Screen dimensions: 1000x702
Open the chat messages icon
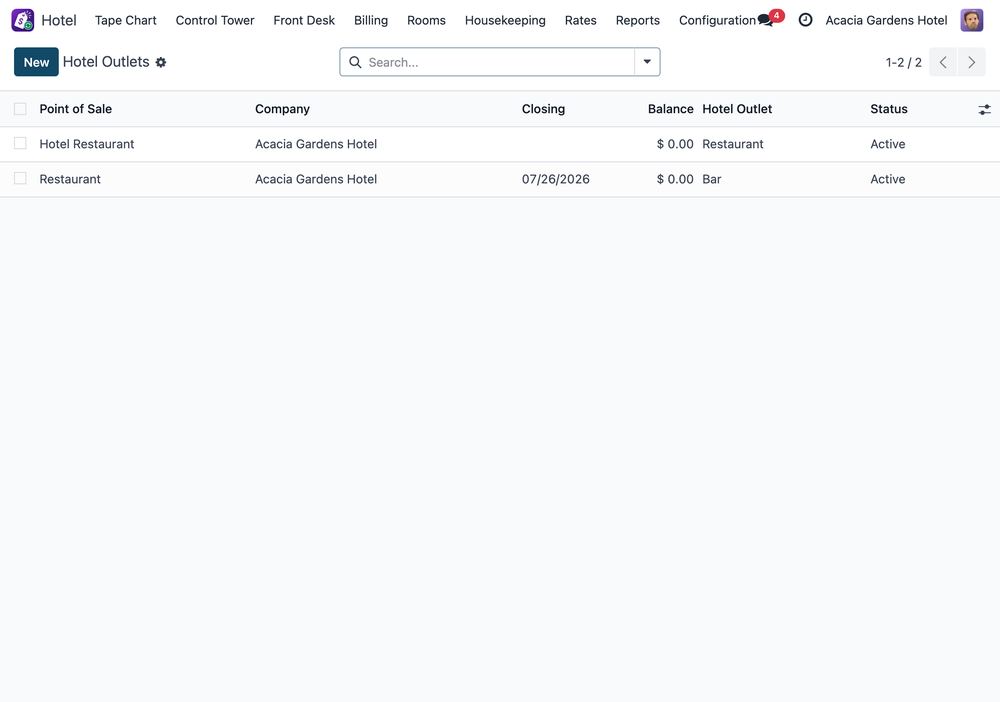tap(765, 20)
